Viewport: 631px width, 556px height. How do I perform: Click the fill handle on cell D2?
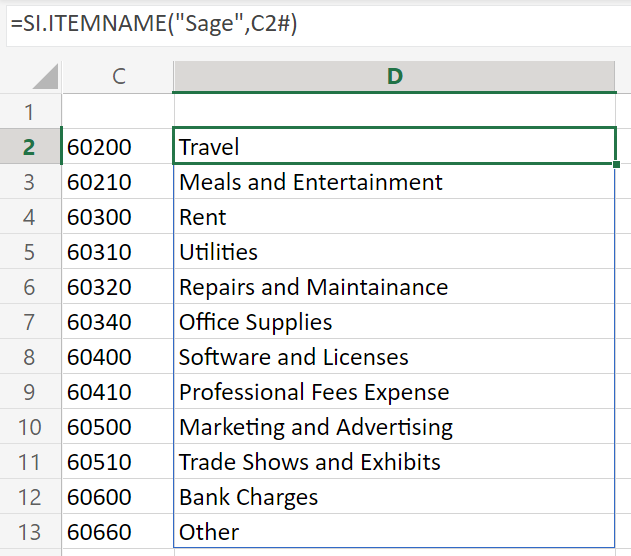(616, 164)
